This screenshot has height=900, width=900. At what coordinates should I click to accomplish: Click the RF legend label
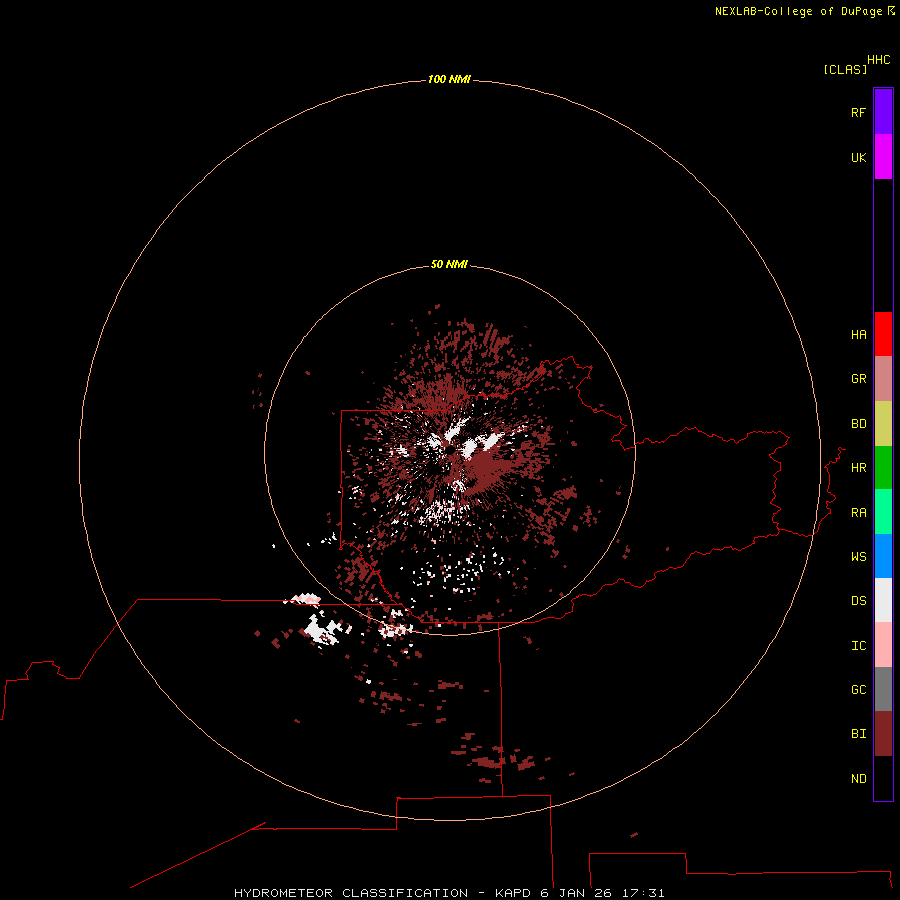(x=859, y=112)
